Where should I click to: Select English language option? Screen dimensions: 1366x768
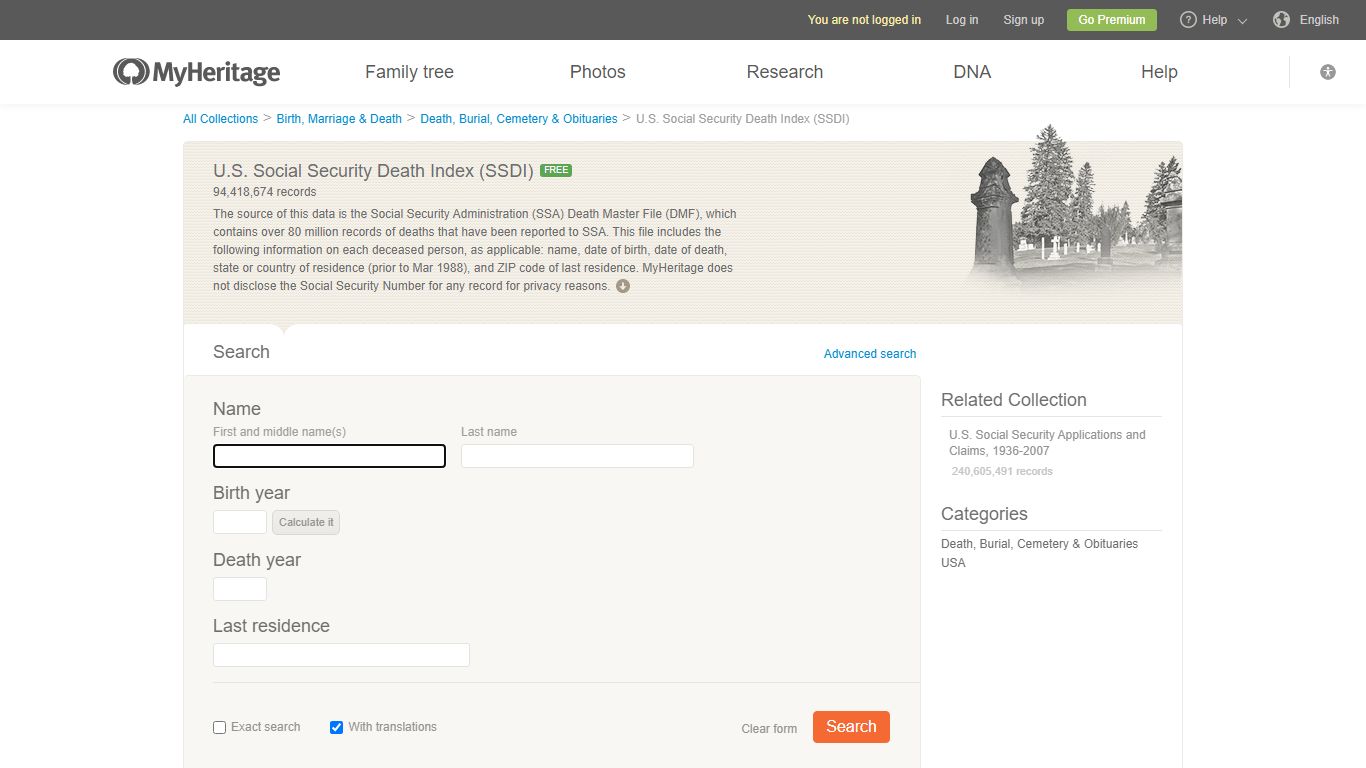(1319, 20)
